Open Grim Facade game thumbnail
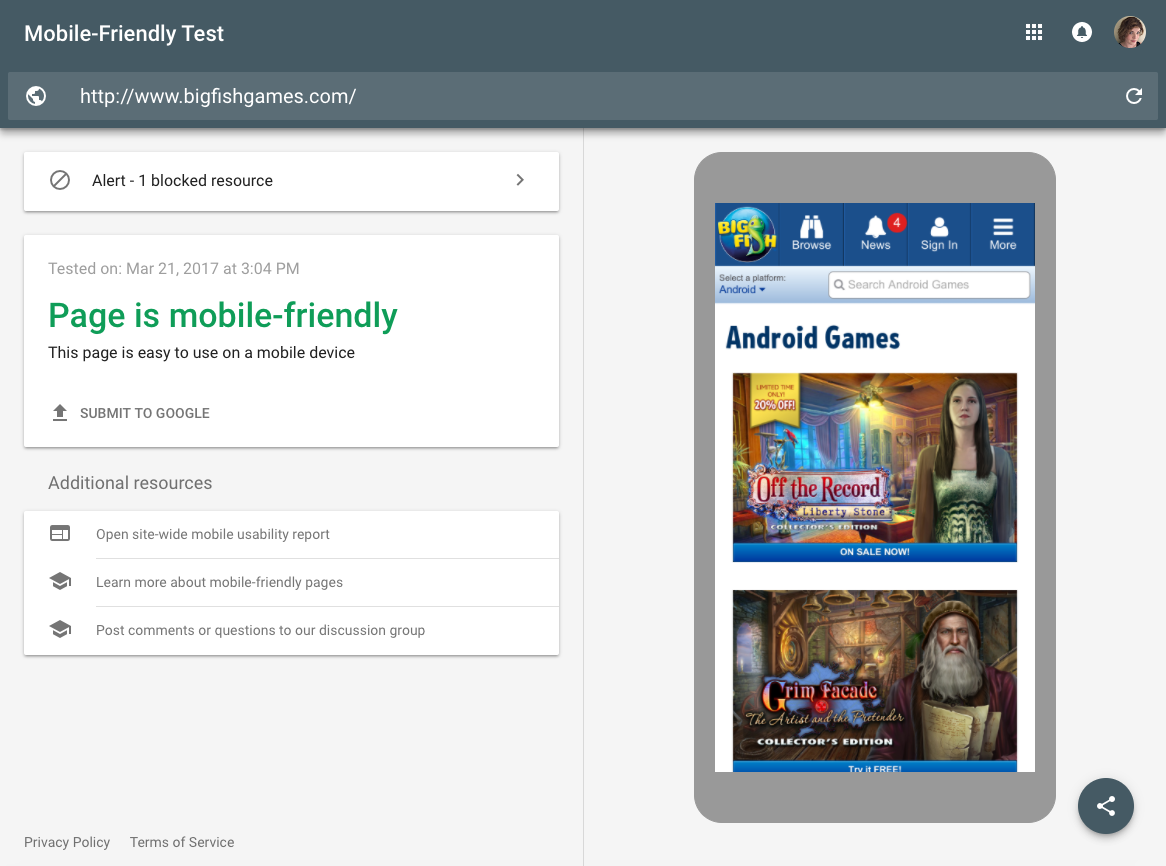1166x866 pixels. (874, 680)
